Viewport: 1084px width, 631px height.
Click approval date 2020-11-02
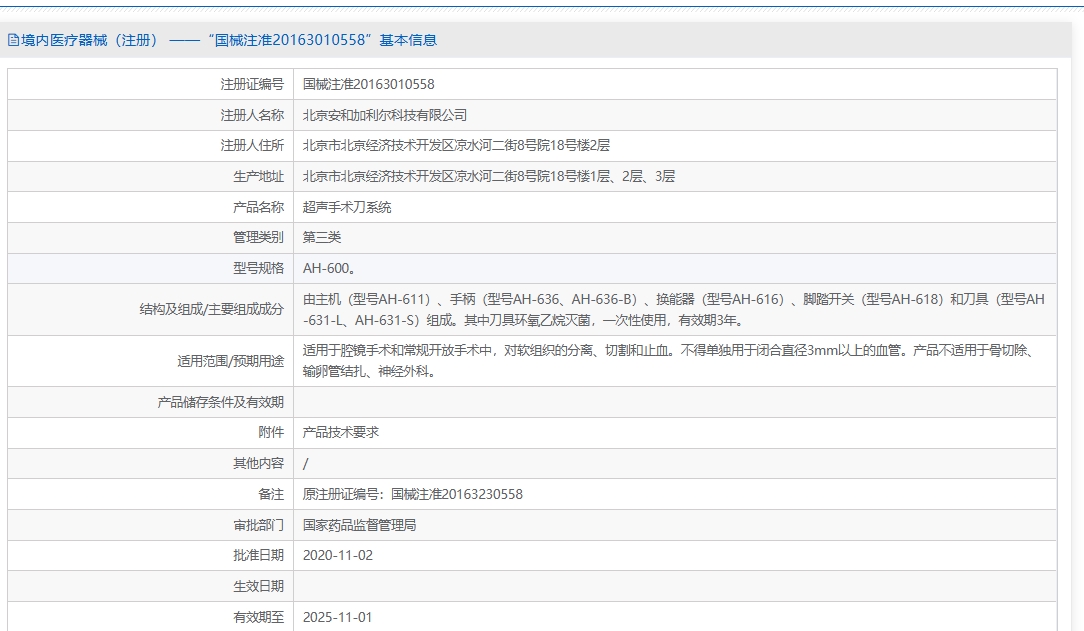337,556
